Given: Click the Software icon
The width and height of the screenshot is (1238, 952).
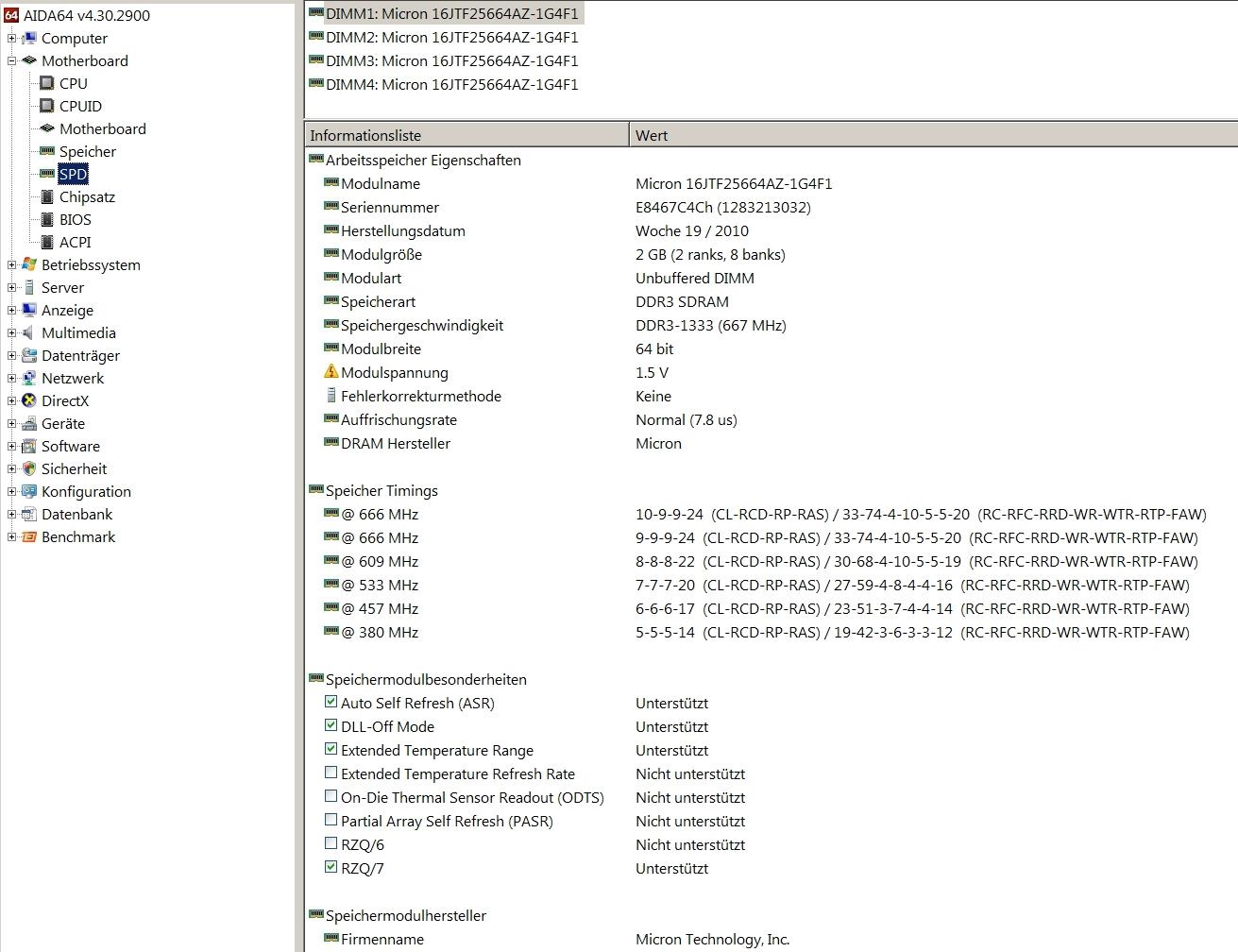Looking at the screenshot, I should click(x=29, y=446).
